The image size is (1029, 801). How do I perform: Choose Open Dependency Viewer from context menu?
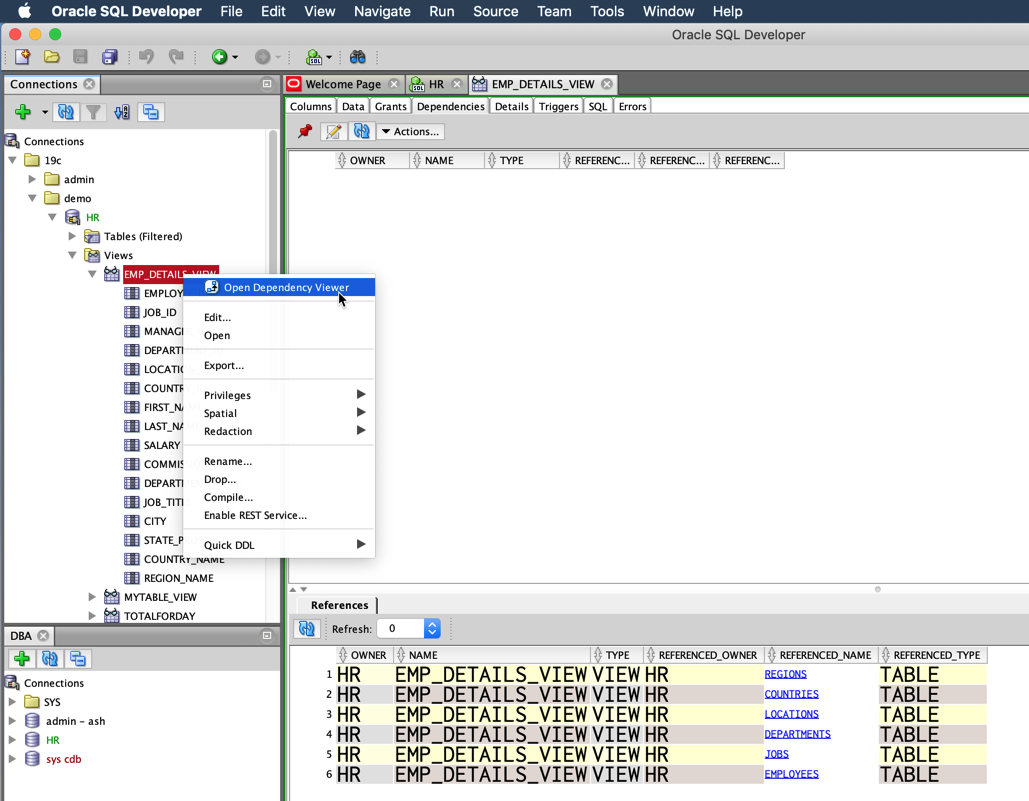(x=279, y=287)
